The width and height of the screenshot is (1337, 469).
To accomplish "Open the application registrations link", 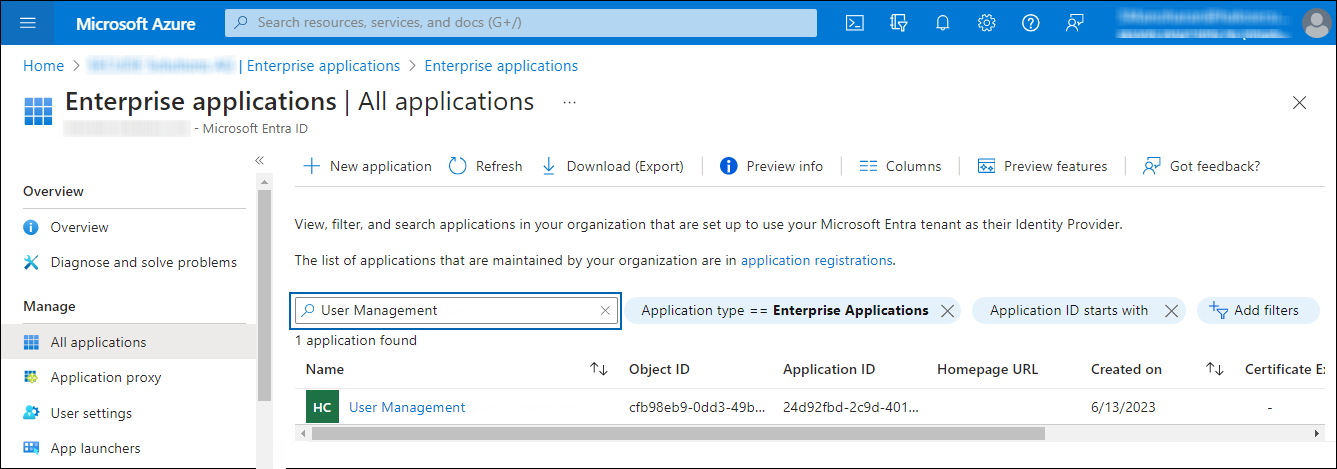I will coord(816,260).
